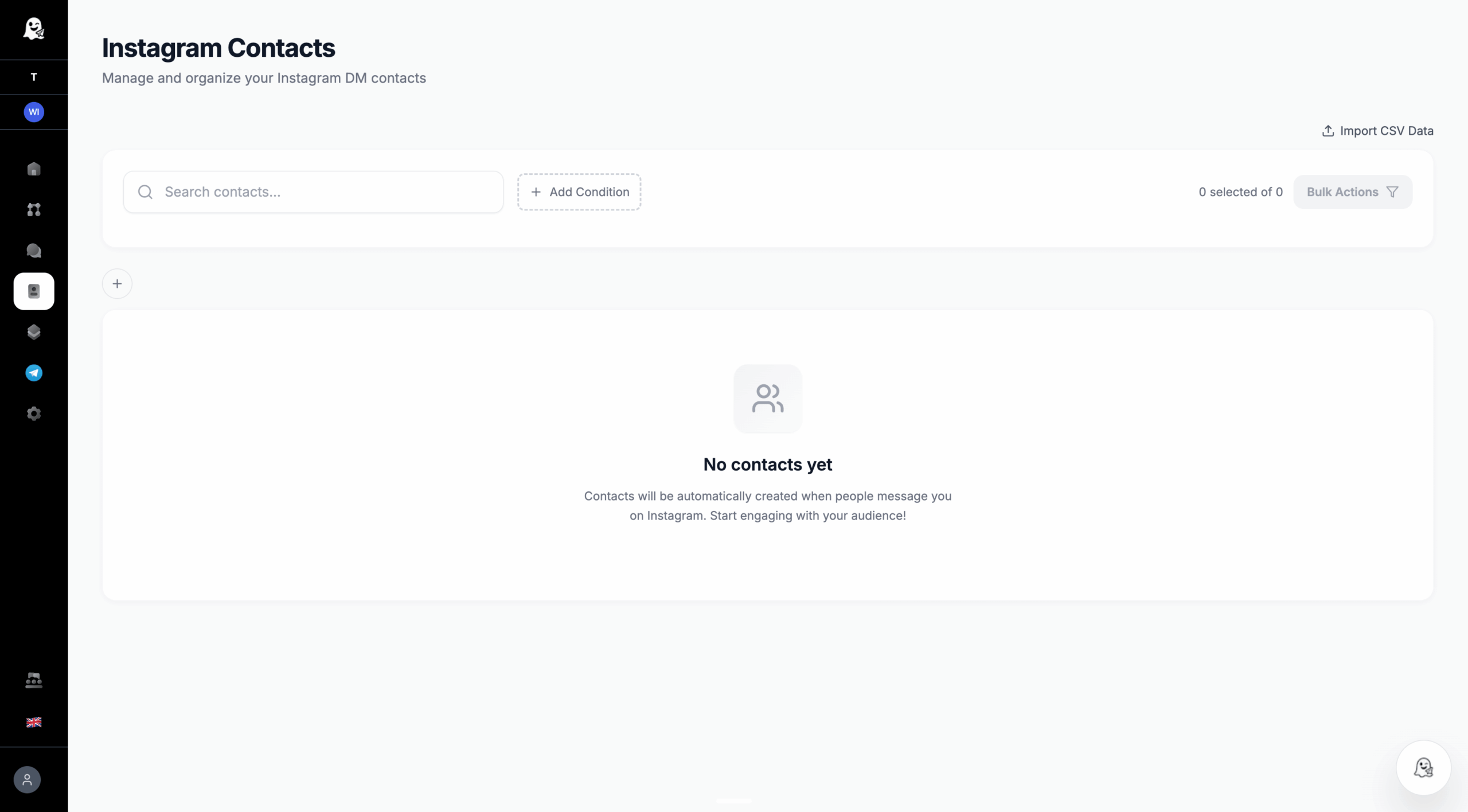Open the settings gear in sidebar
Screen dimensions: 1468x812
pyautogui.click(x=34, y=413)
